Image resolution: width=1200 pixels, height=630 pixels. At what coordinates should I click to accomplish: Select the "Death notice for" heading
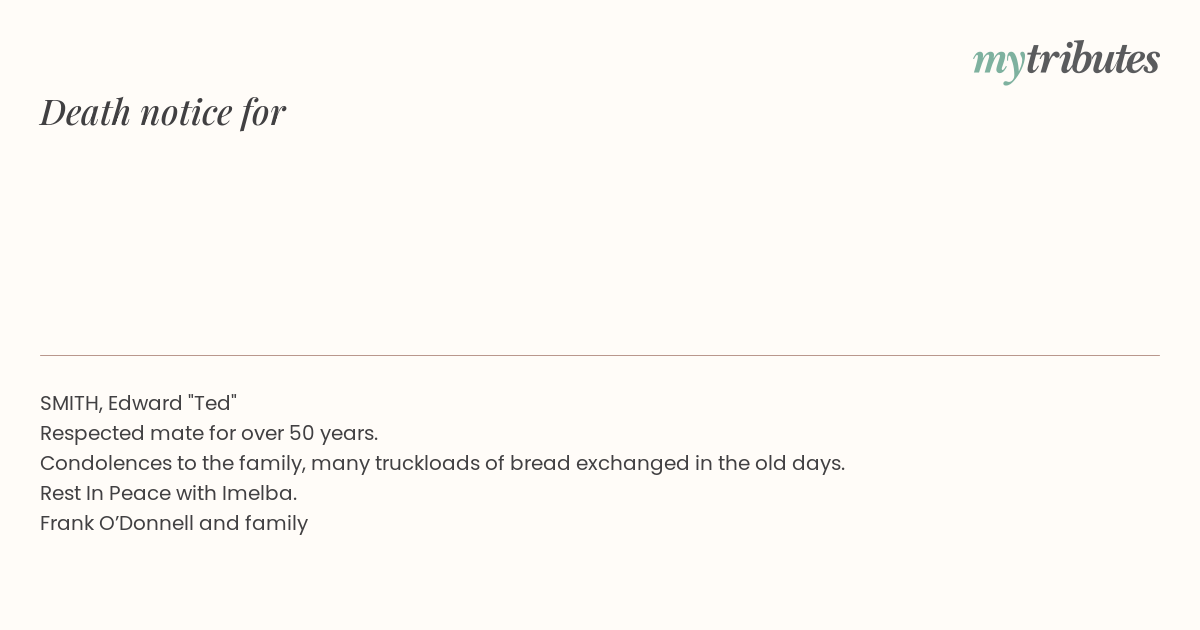point(163,112)
